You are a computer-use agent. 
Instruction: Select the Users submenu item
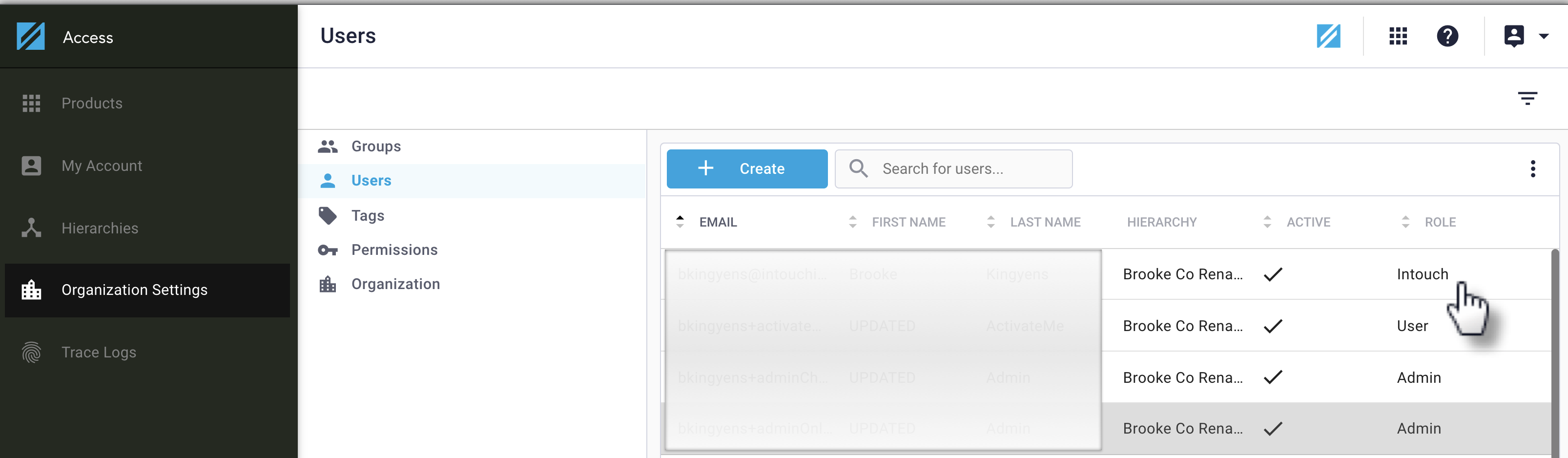pyautogui.click(x=472, y=181)
